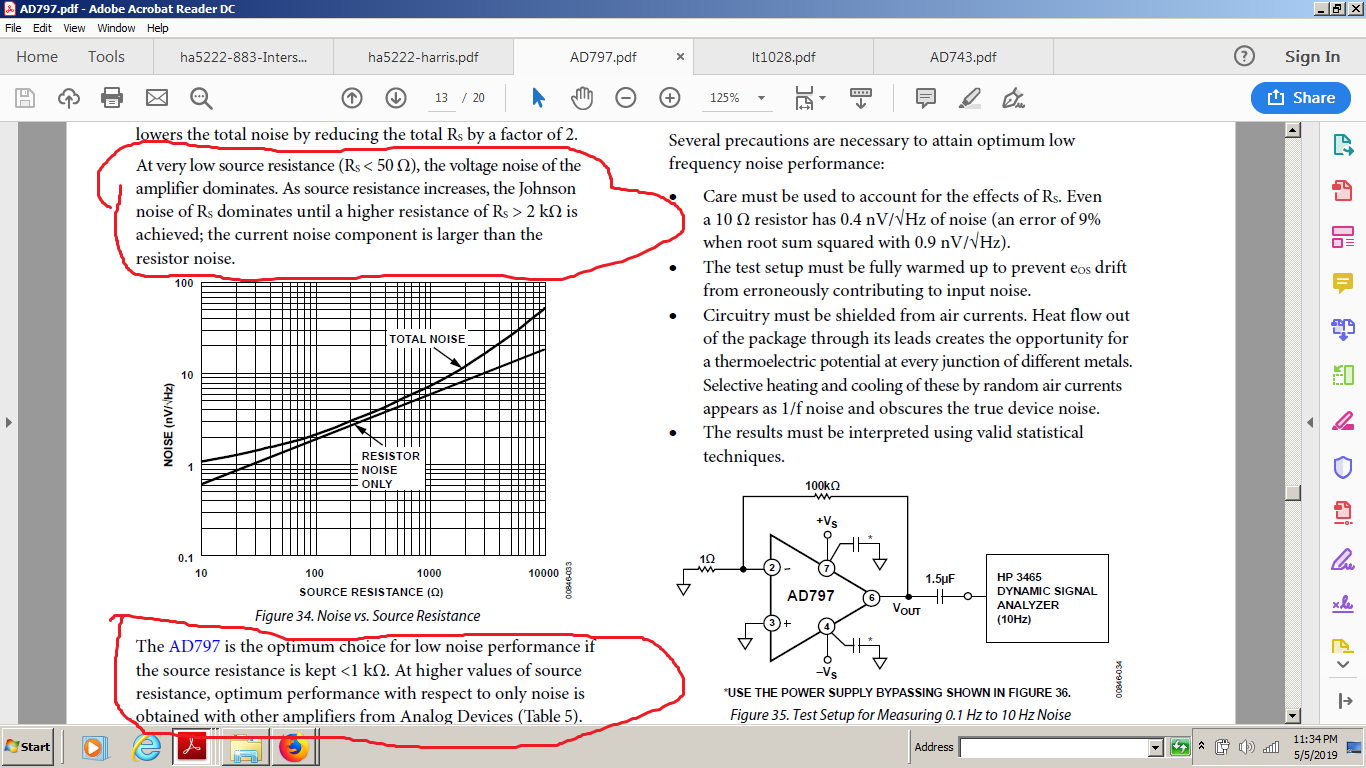This screenshot has width=1366, height=768.
Task: Activate the Hand pan tool
Action: (x=582, y=98)
